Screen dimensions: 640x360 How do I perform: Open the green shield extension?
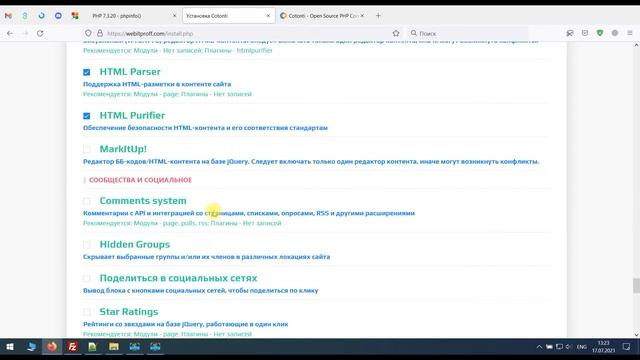pyautogui.click(x=600, y=33)
